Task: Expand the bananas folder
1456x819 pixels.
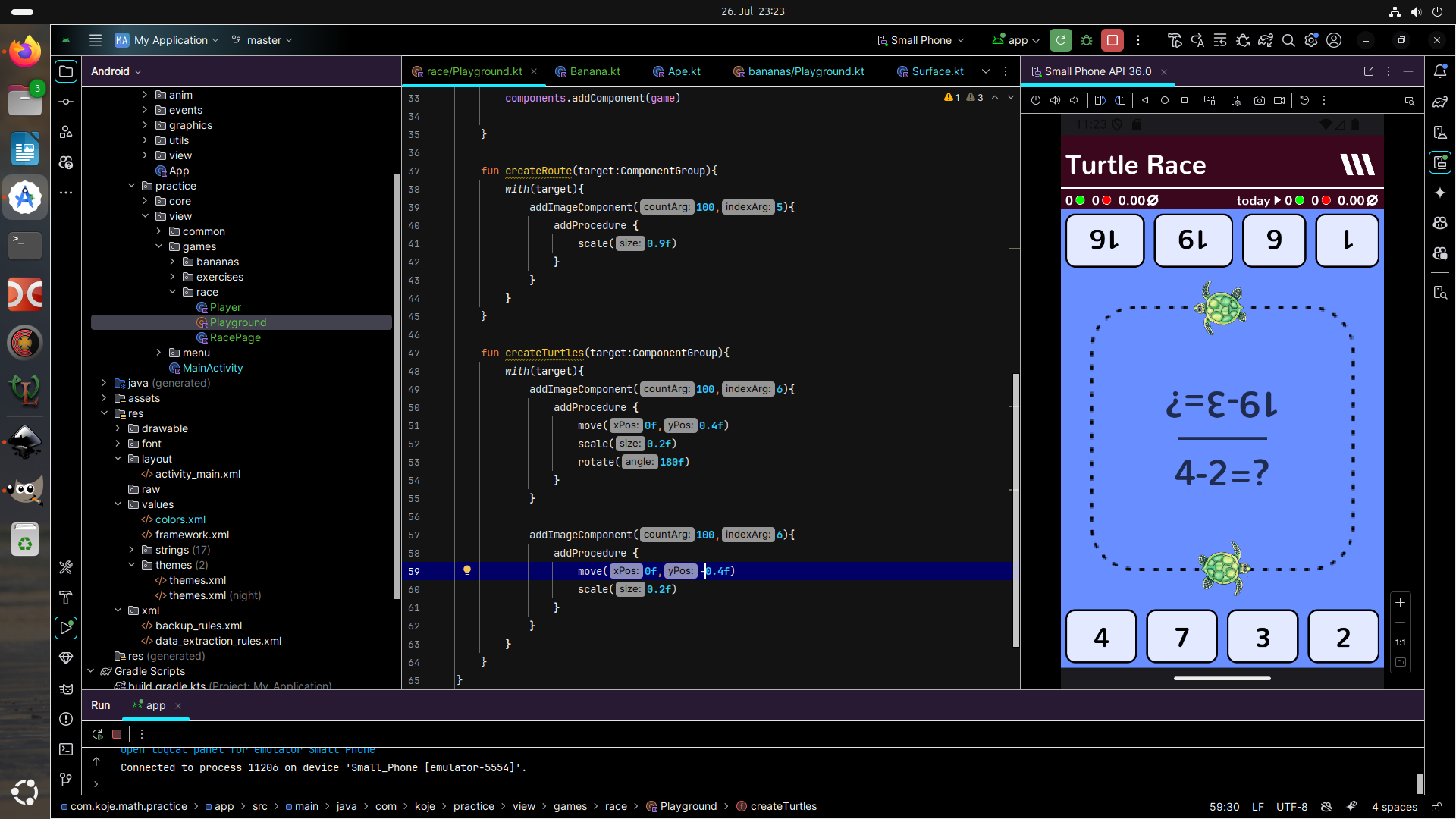Action: coord(172,262)
